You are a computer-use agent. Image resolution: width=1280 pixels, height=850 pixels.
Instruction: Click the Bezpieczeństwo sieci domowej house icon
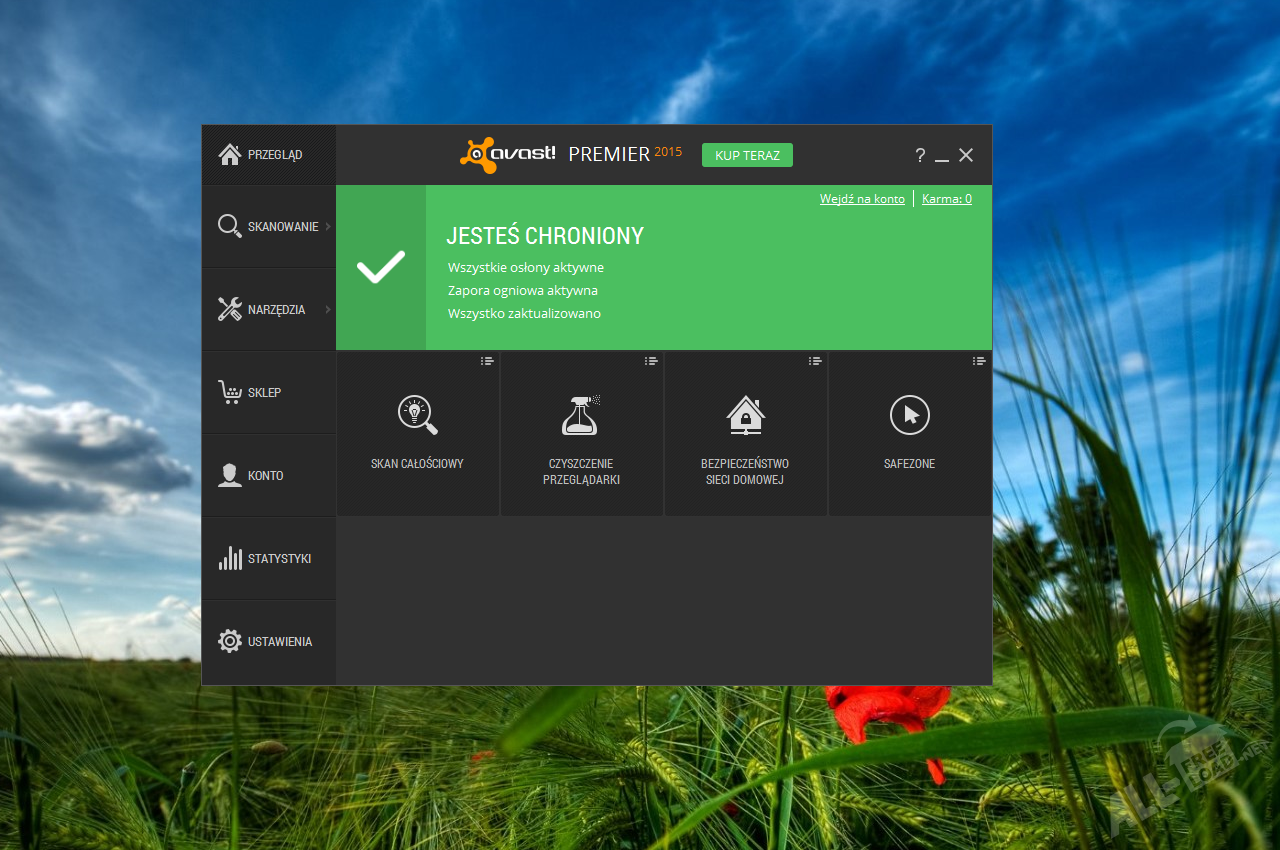745,414
